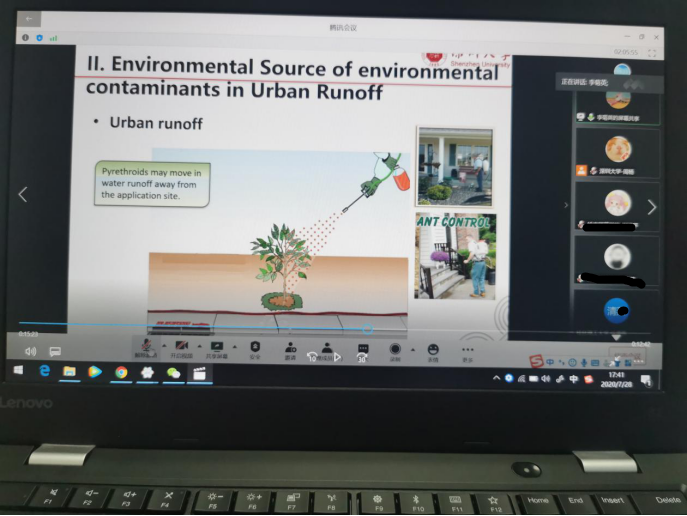Open the Members list icon
The width and height of the screenshot is (687, 516).
point(326,348)
